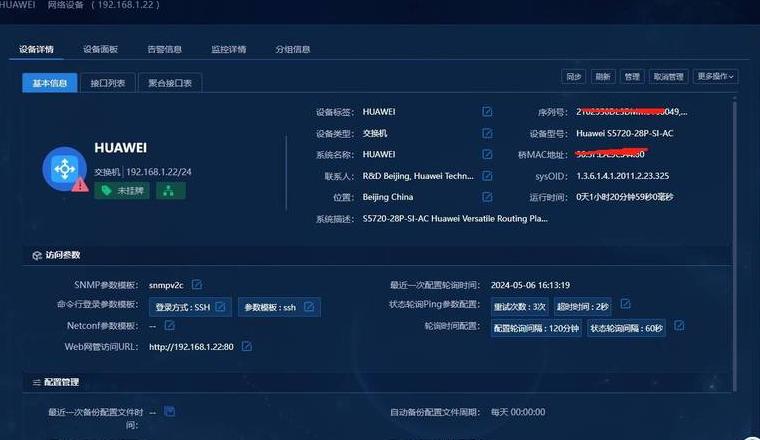The height and width of the screenshot is (440, 760).
Task: Select the 基本信息 sub-tab
Action: 49,83
